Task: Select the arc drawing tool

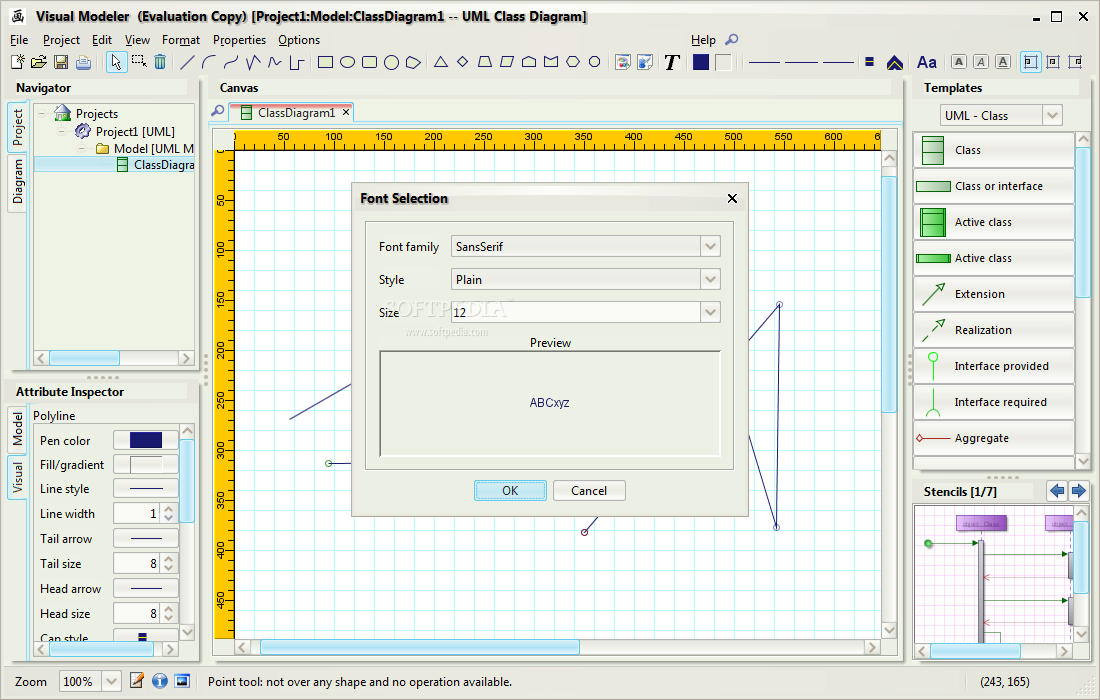Action: click(x=208, y=62)
